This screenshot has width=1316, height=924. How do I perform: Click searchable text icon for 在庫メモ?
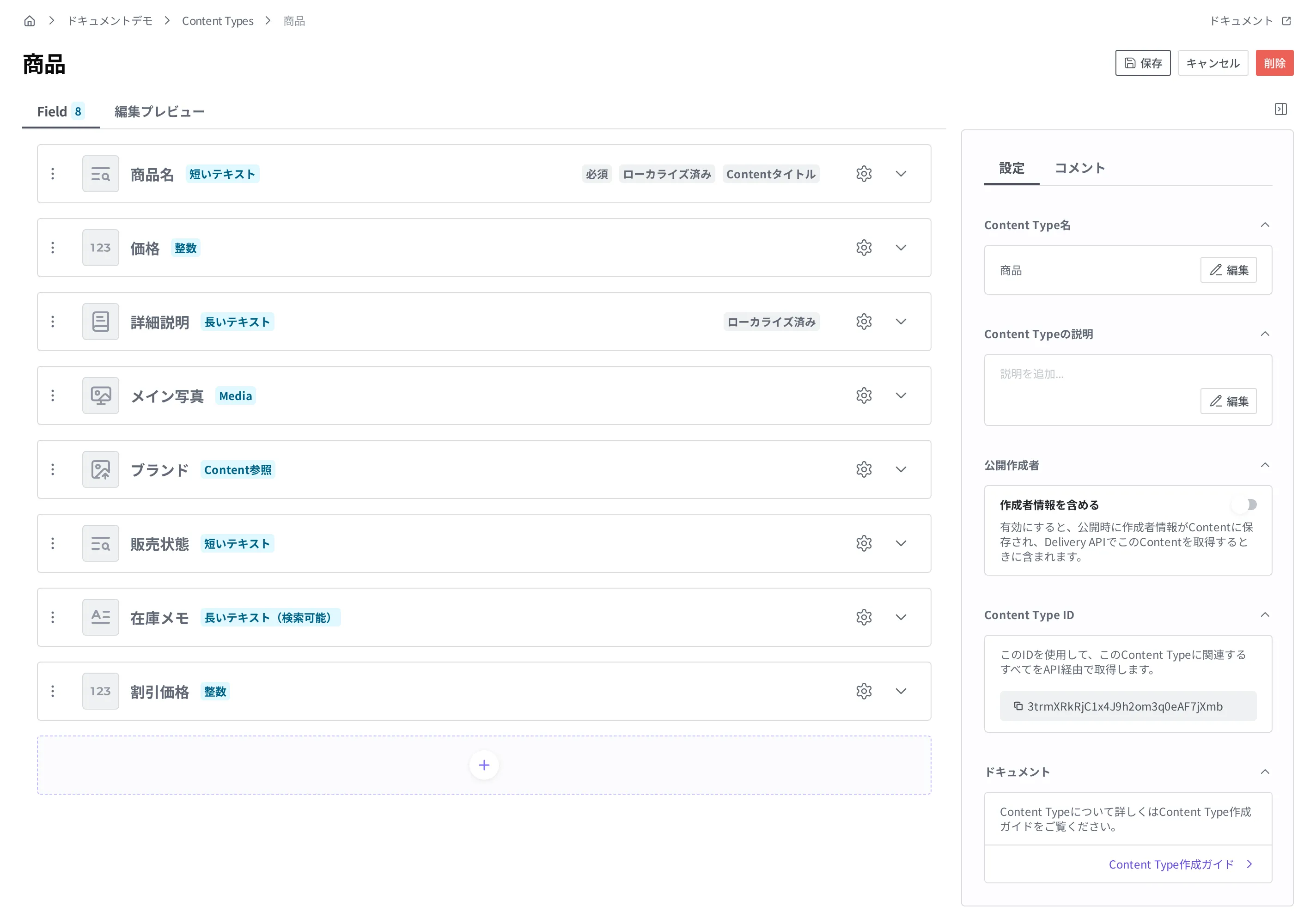pos(100,617)
